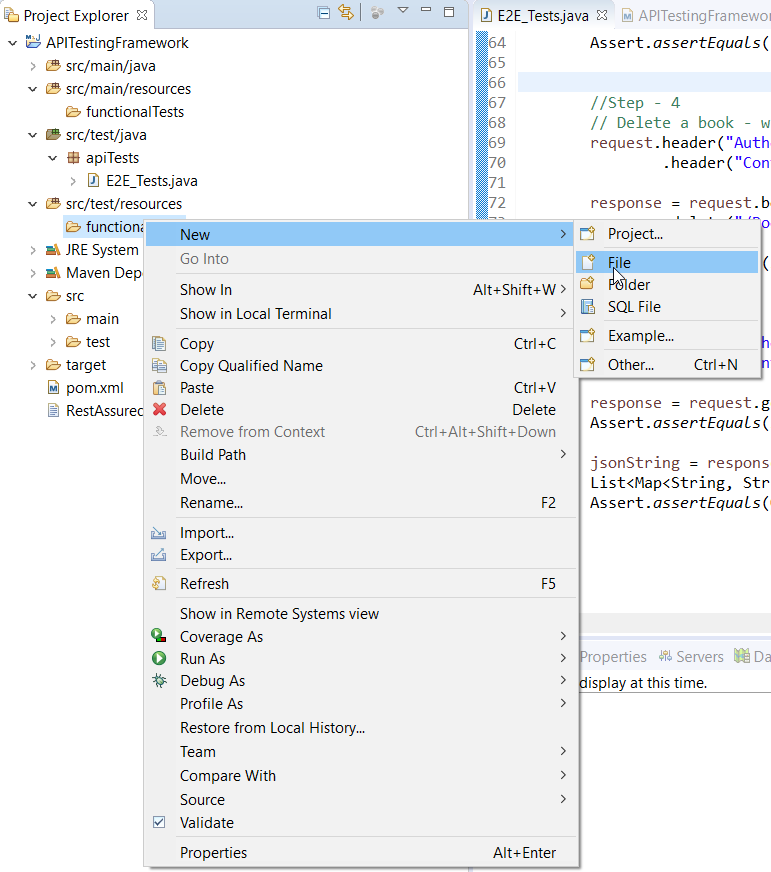
Task: Click Delete with red X icon
Action: (x=360, y=410)
